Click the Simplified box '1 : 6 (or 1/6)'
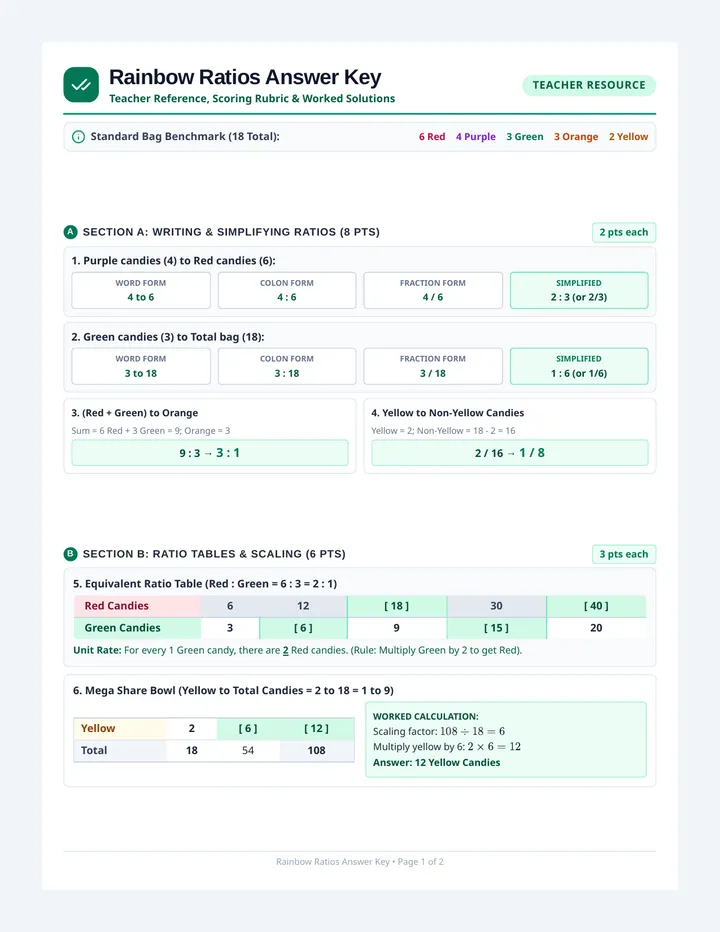The width and height of the screenshot is (720, 932). tap(579, 366)
